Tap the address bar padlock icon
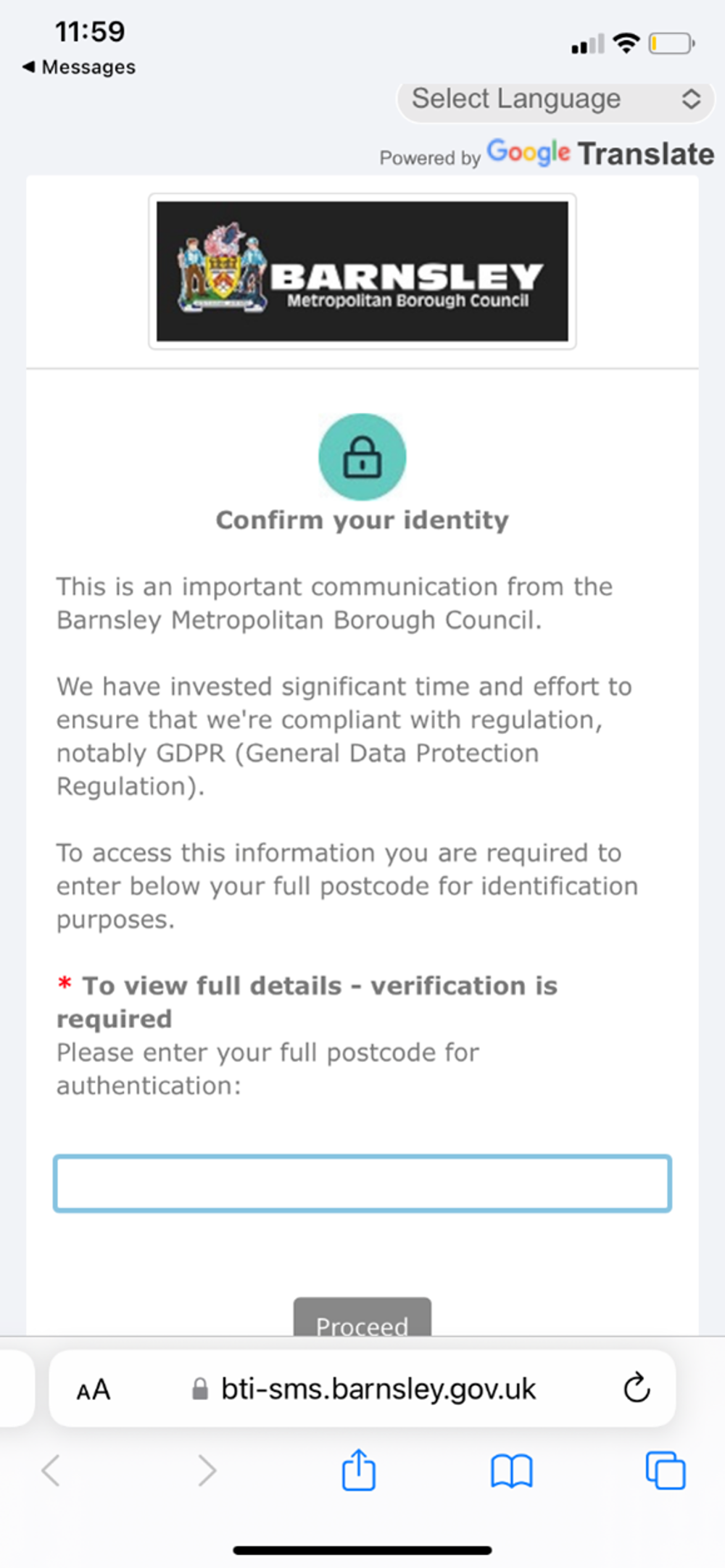The width and height of the screenshot is (725, 1568). pos(200,1388)
